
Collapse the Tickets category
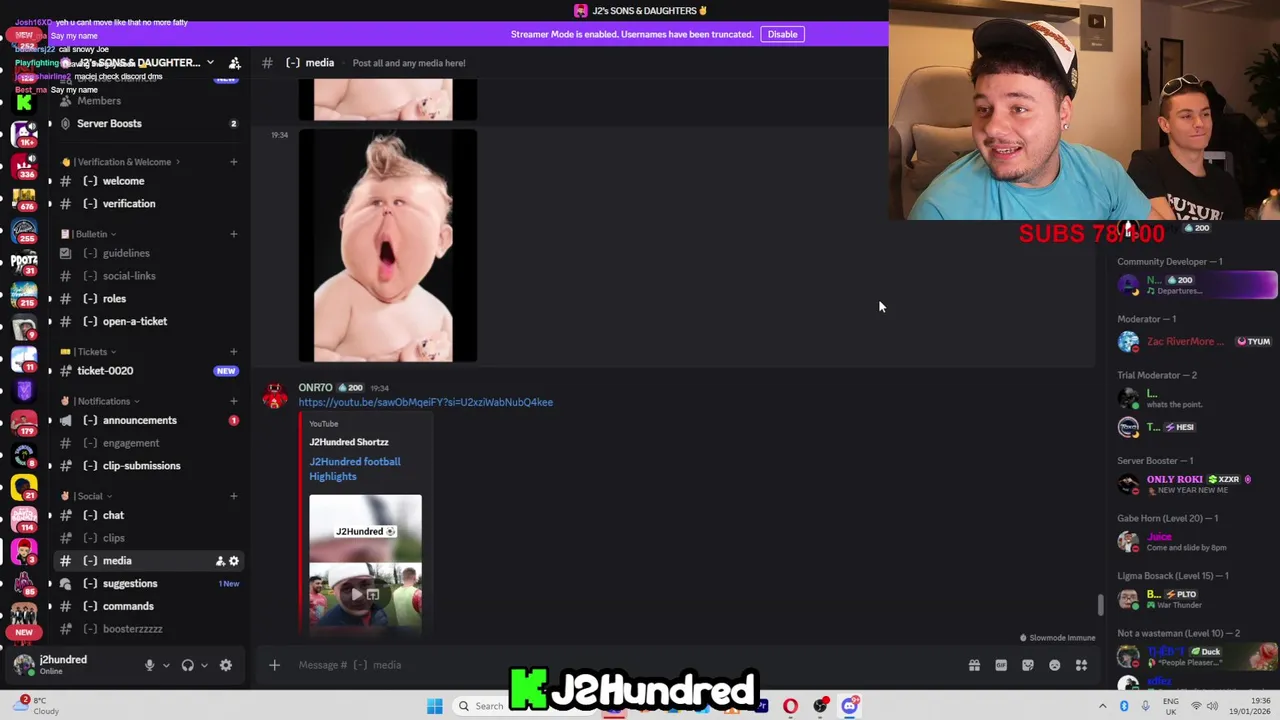[x=88, y=352]
